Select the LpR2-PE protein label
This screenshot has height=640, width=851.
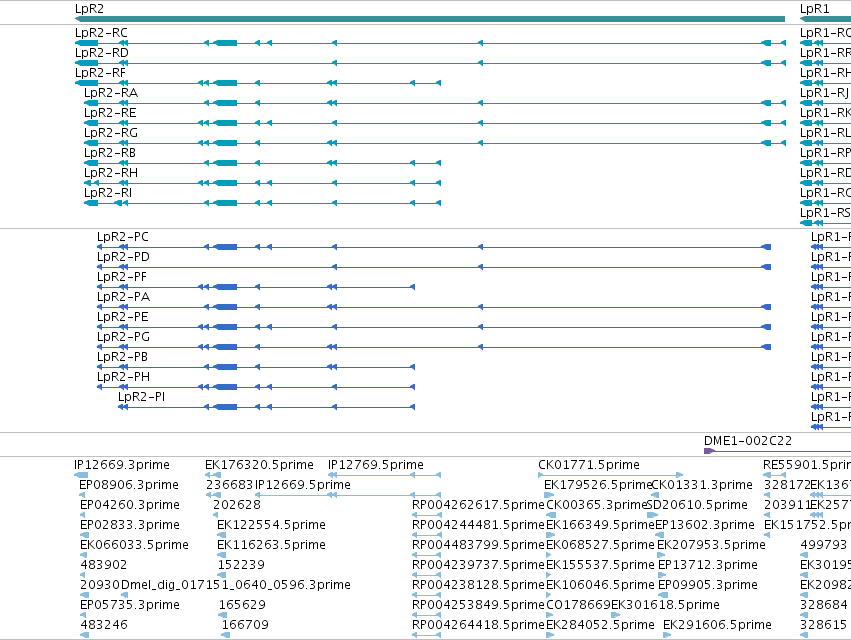[x=123, y=318]
